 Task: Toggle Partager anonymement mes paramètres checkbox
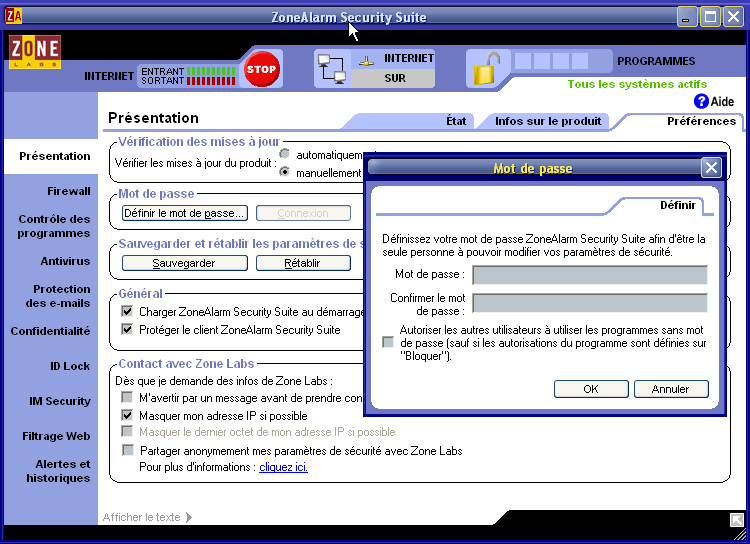(128, 450)
